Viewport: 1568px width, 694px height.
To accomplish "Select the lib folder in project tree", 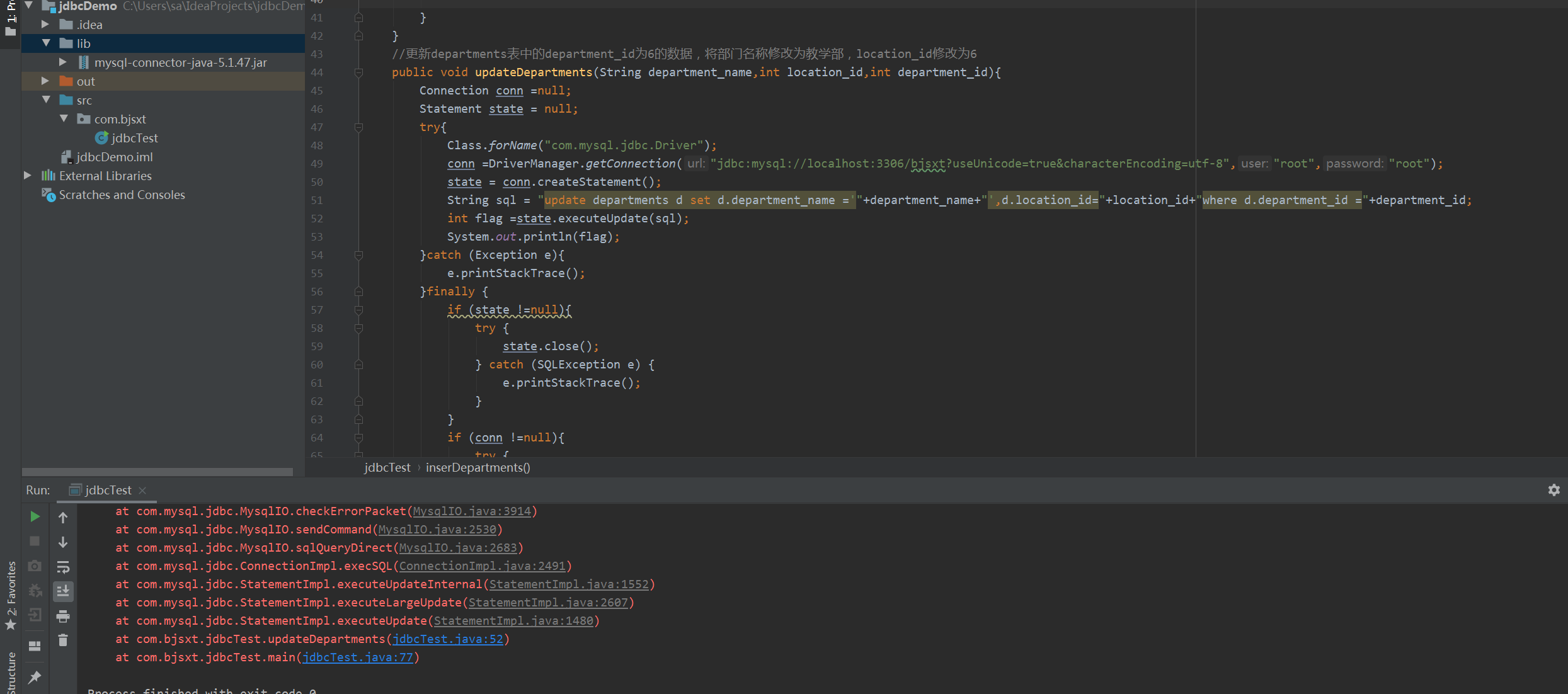I will 163,43.
